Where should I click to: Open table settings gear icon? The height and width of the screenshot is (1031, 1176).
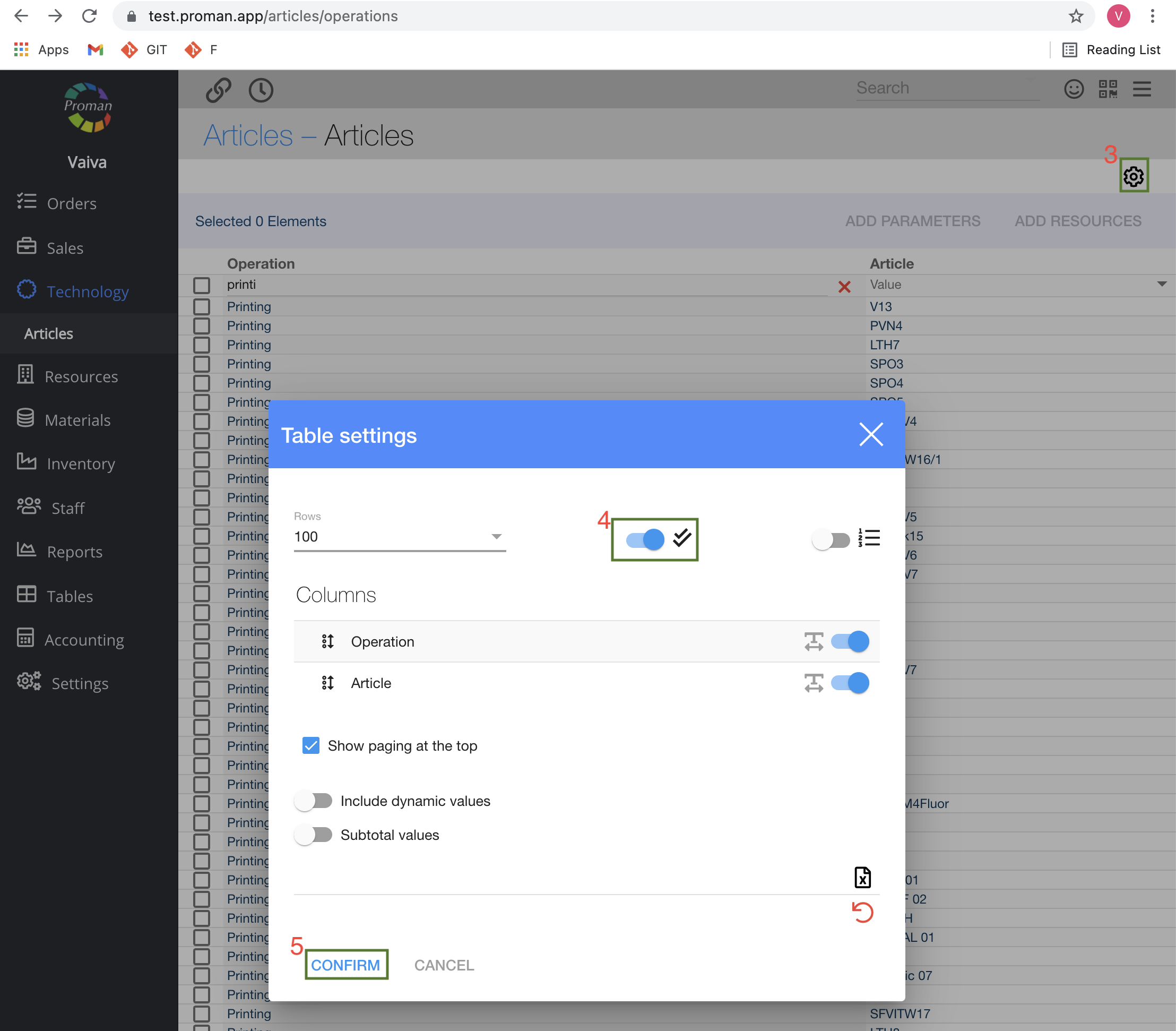(x=1133, y=176)
